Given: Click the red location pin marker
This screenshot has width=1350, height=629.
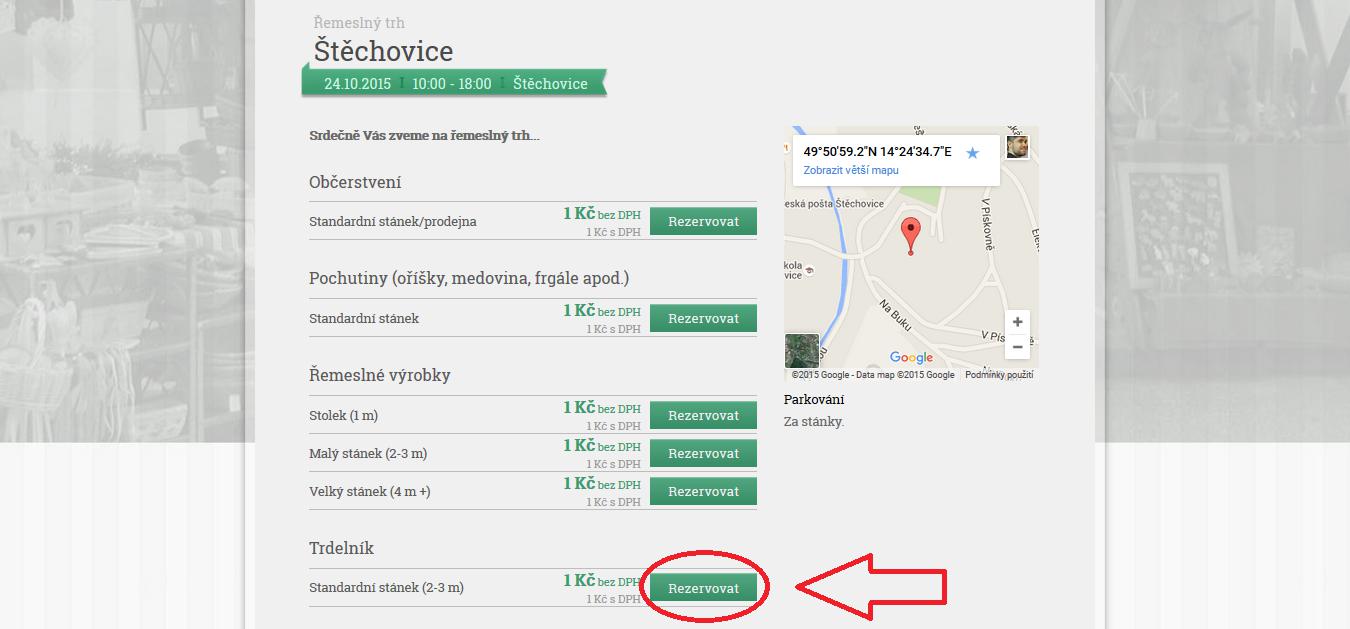Looking at the screenshot, I should point(910,235).
